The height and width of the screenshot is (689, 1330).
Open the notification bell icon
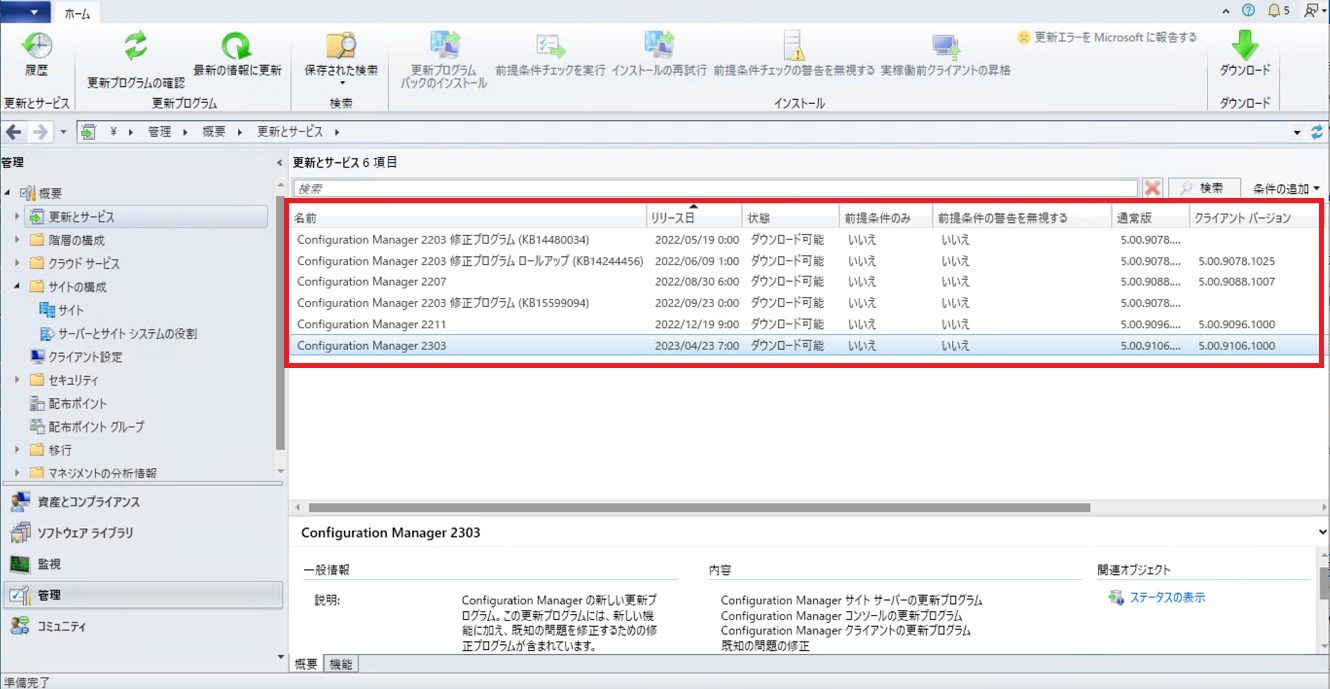[1274, 10]
